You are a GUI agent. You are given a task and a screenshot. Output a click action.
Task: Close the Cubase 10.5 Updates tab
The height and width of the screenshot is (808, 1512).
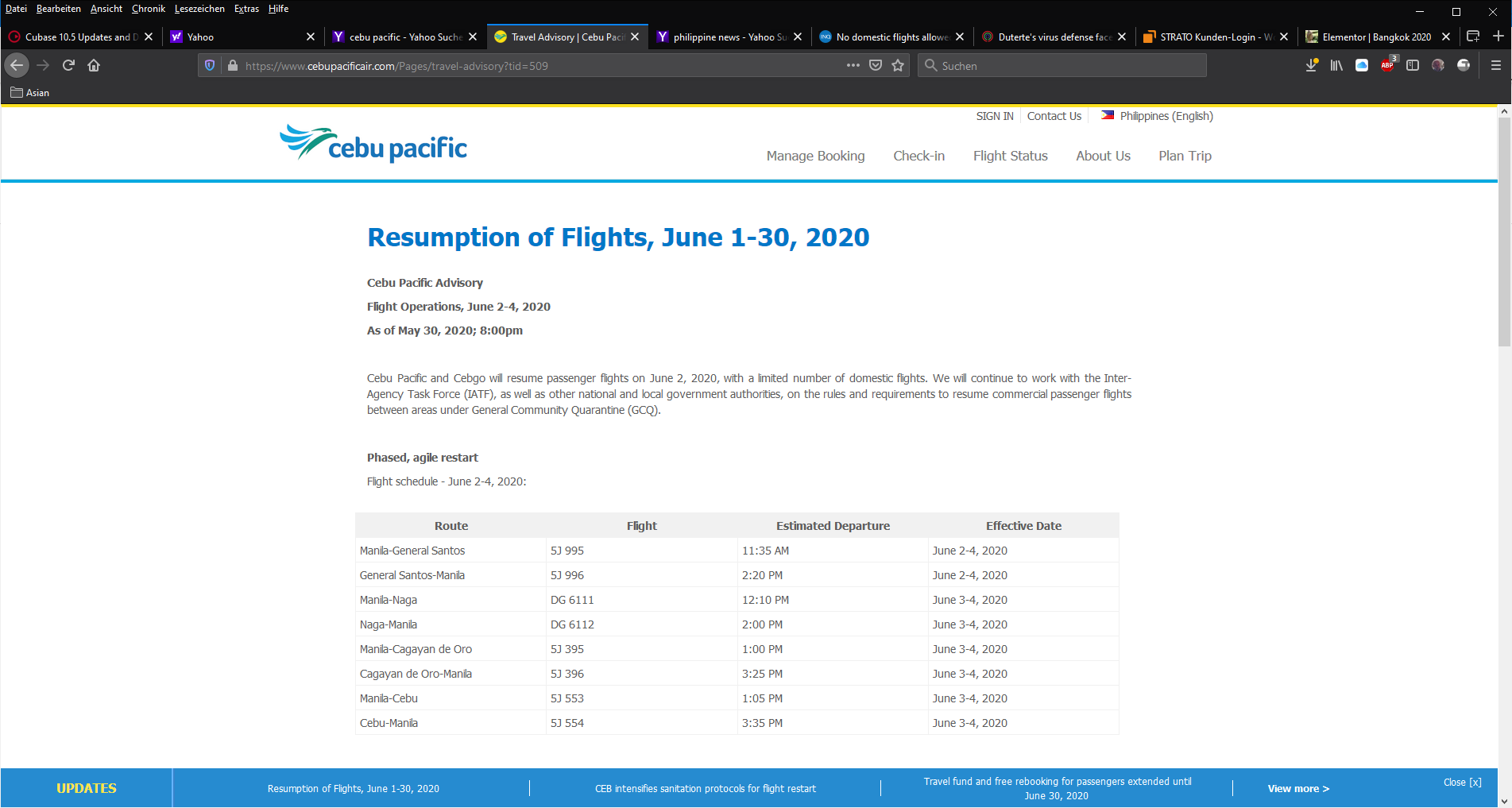pos(149,37)
